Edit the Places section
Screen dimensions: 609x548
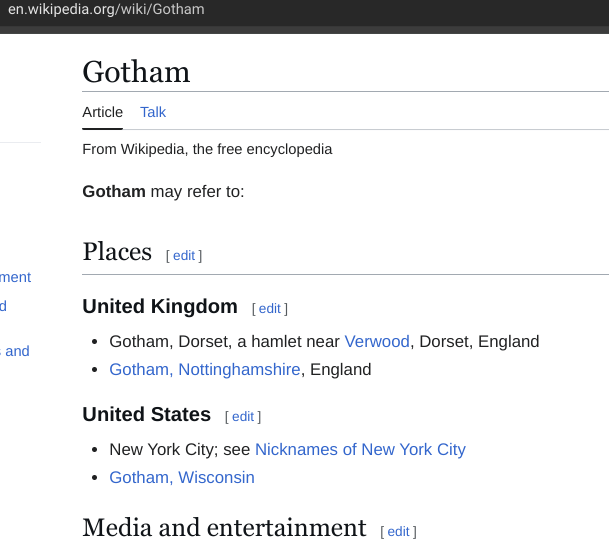coord(184,256)
